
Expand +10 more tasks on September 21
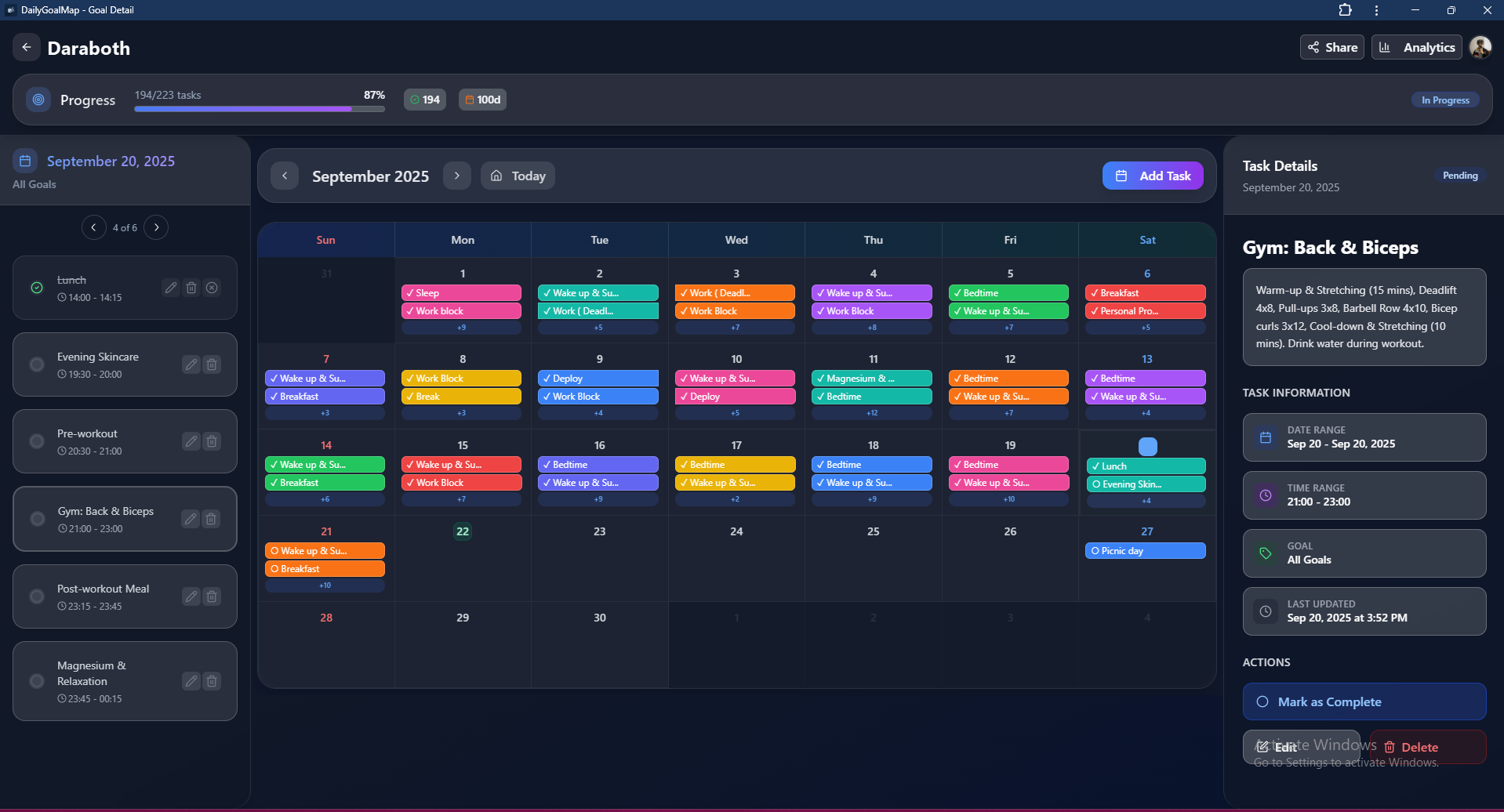[325, 585]
